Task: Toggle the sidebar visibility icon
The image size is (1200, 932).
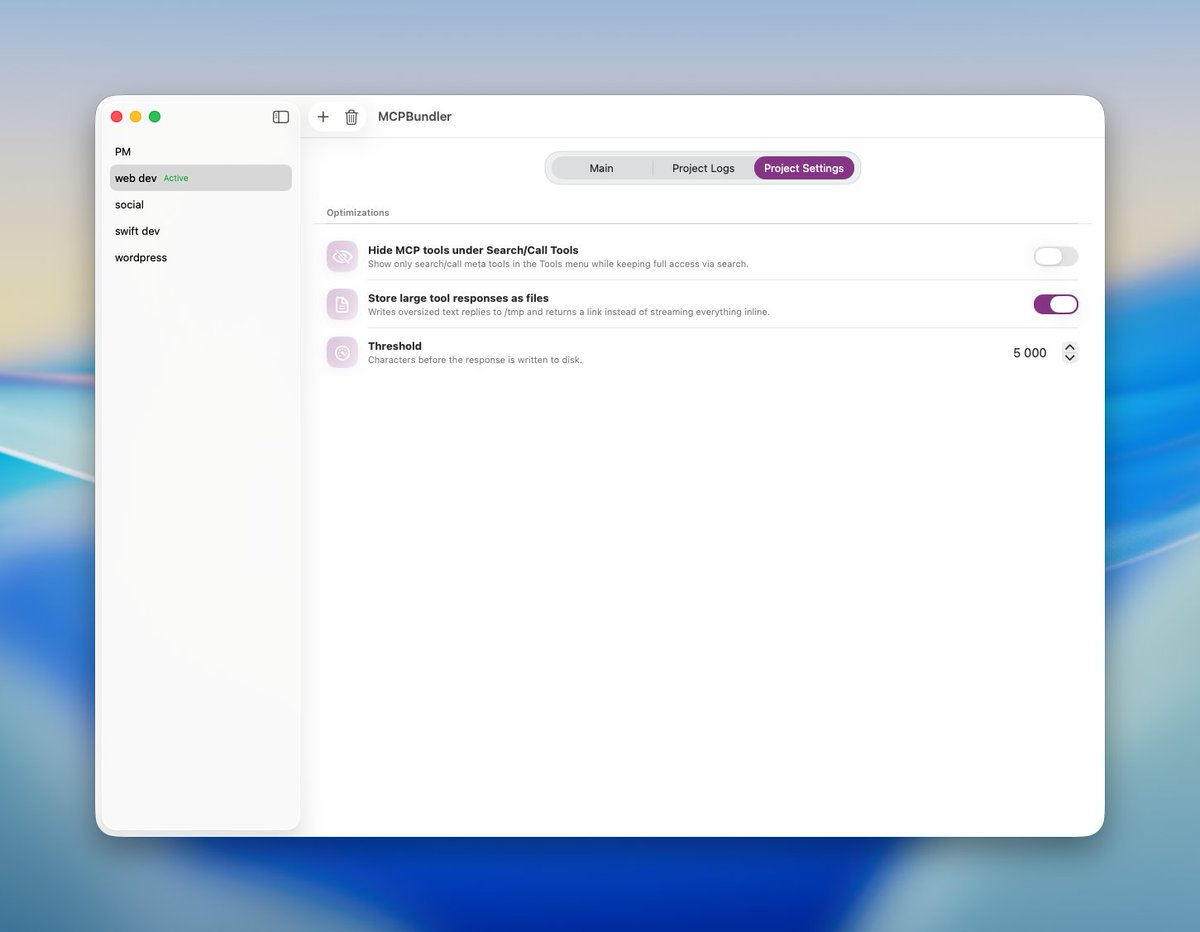Action: (x=280, y=116)
